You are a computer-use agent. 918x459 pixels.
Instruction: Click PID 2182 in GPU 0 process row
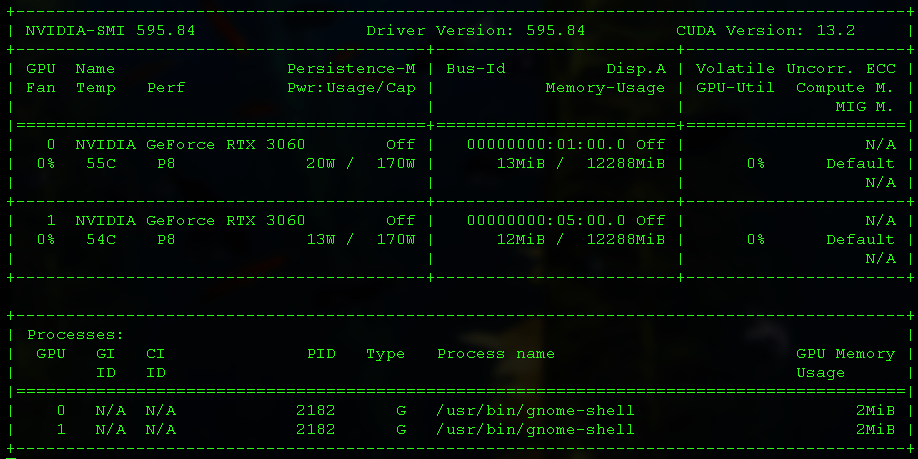click(316, 411)
